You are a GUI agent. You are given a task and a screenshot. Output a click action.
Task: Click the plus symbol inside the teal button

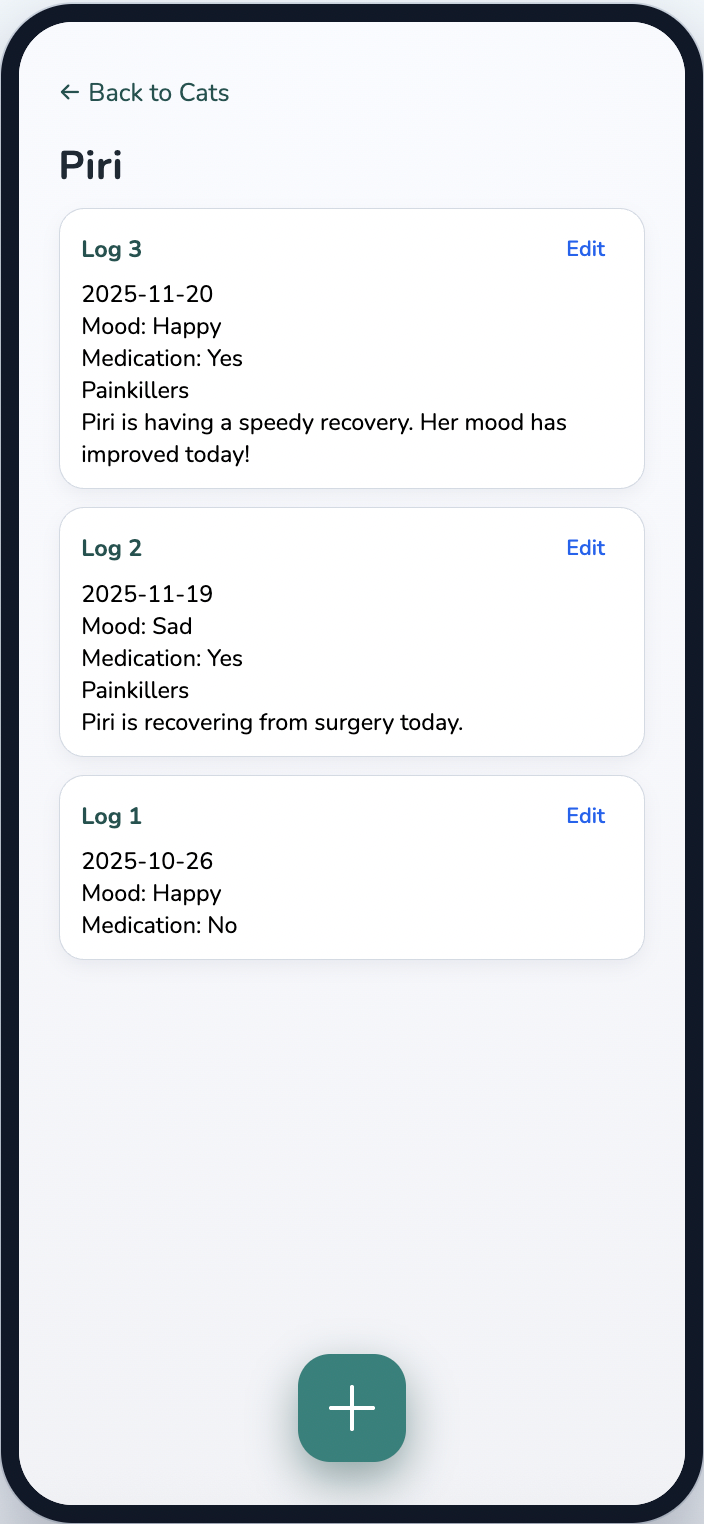351,1407
